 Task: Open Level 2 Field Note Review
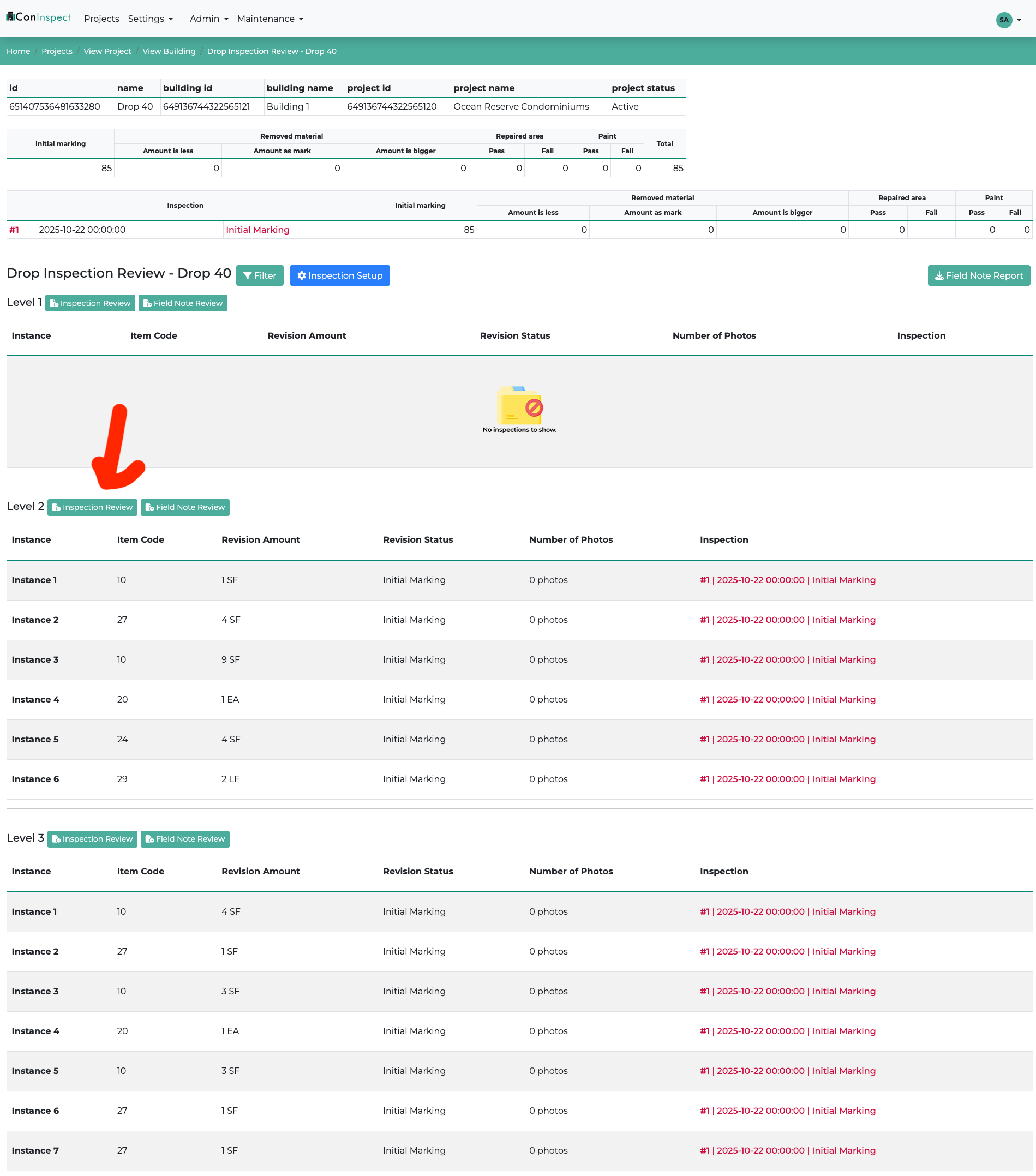click(x=185, y=507)
